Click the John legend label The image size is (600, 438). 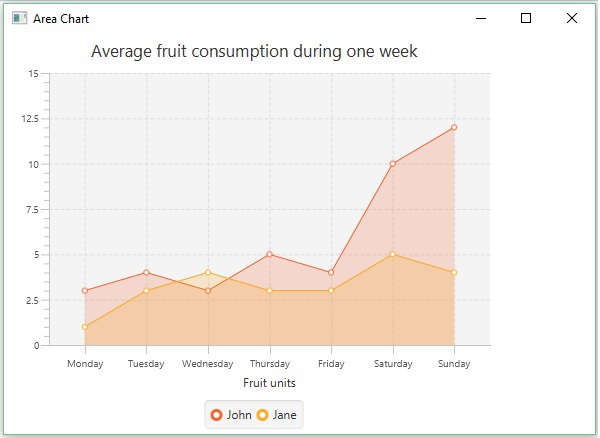pyautogui.click(x=239, y=415)
